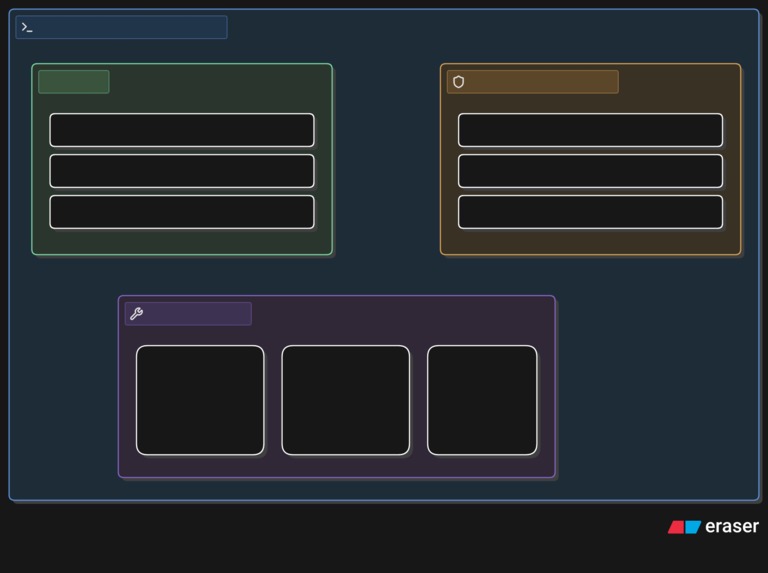
Task: Select the narrowest node in the purple group
Action: pos(482,400)
